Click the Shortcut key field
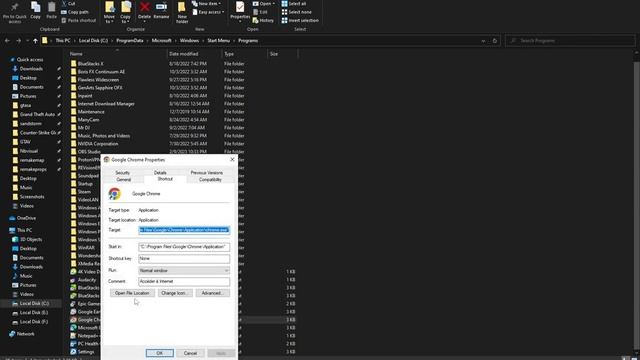 click(184, 258)
